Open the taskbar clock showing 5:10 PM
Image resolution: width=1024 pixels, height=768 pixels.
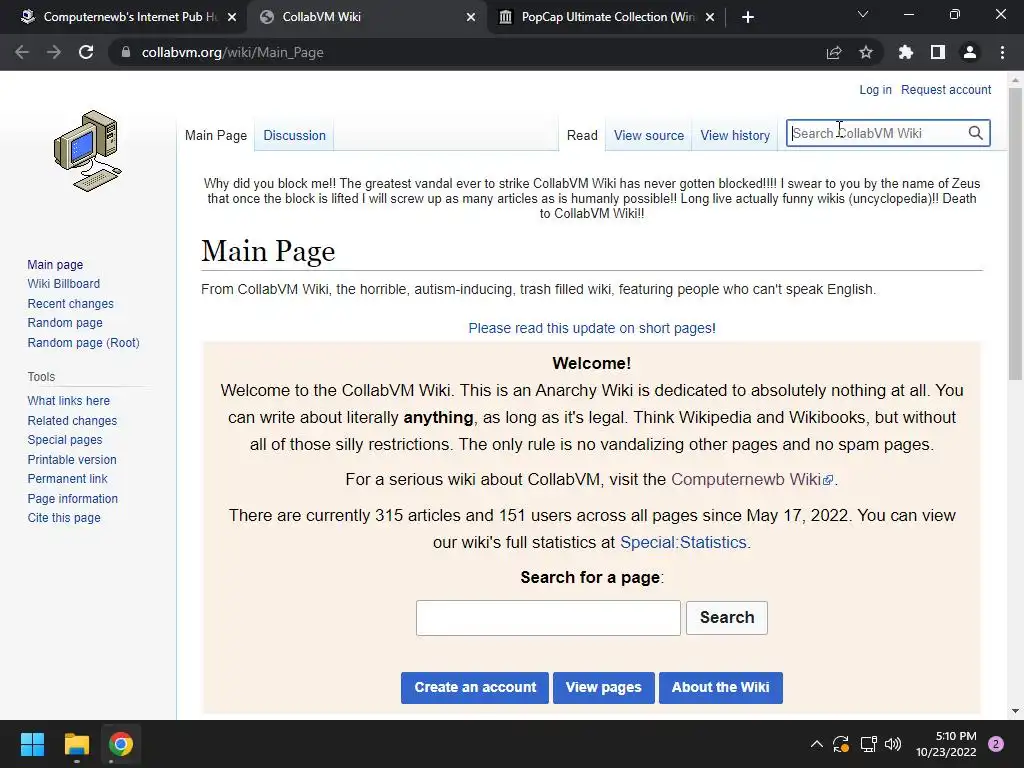click(x=946, y=744)
